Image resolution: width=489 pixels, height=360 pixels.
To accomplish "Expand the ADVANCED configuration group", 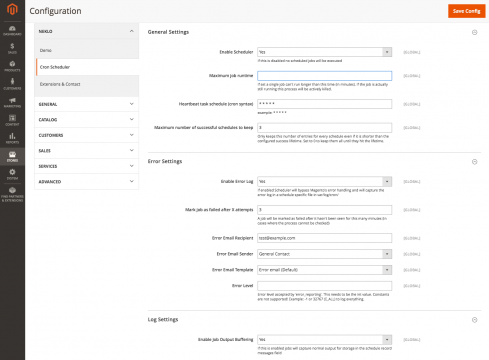I will click(87, 182).
